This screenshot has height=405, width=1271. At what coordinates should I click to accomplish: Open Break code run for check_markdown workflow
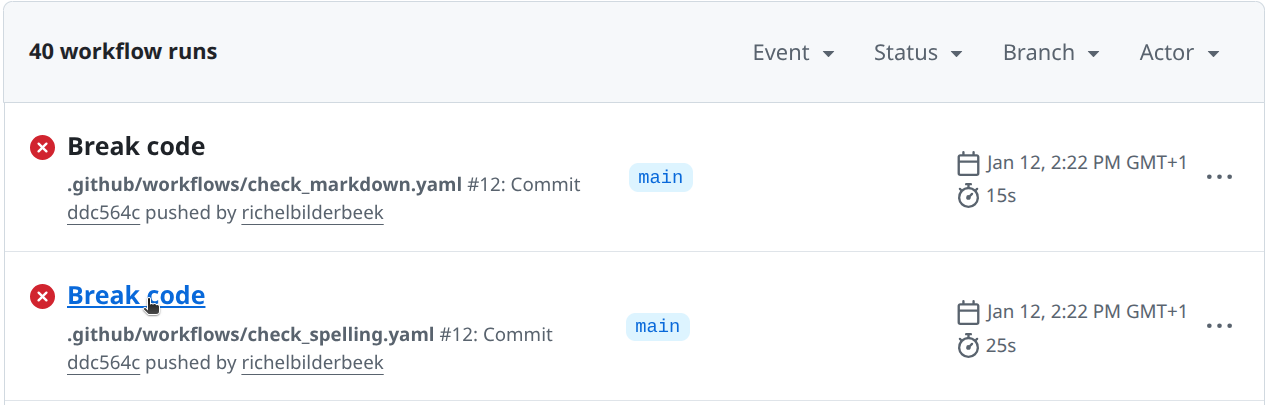(136, 147)
